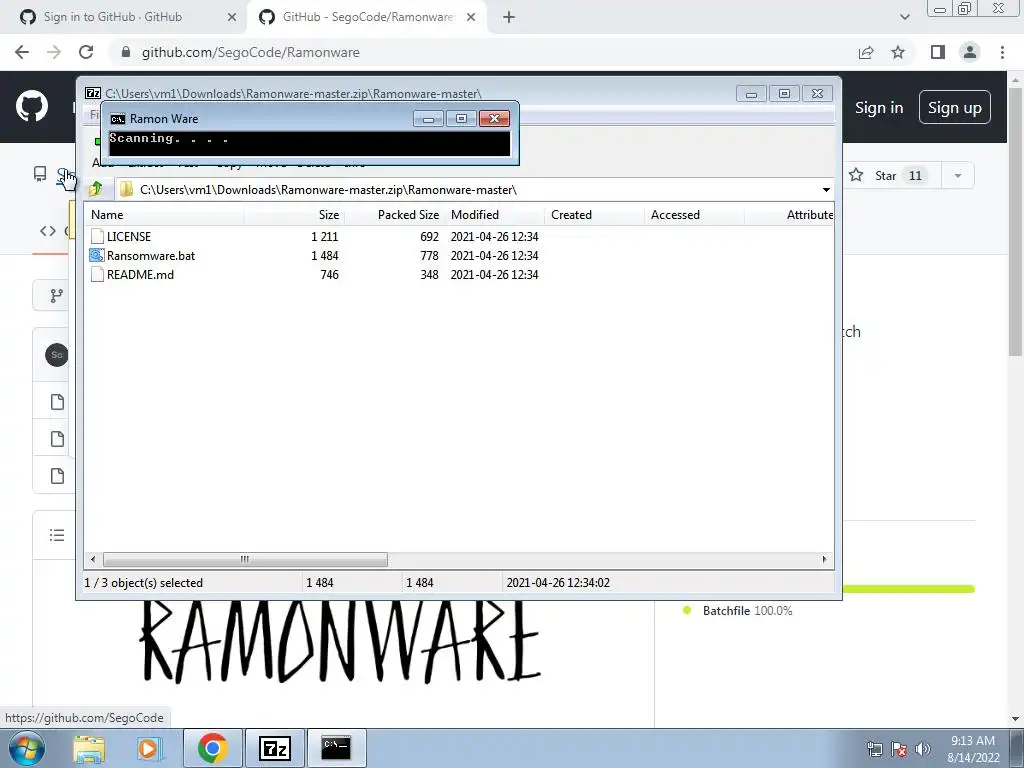
Task: Click the 7-Zip scrollbar right arrow
Action: (824, 559)
